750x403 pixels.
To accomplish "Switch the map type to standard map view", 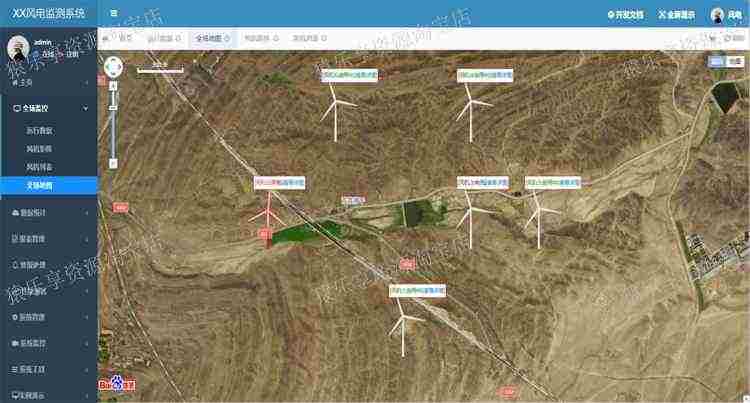I will (x=734, y=61).
